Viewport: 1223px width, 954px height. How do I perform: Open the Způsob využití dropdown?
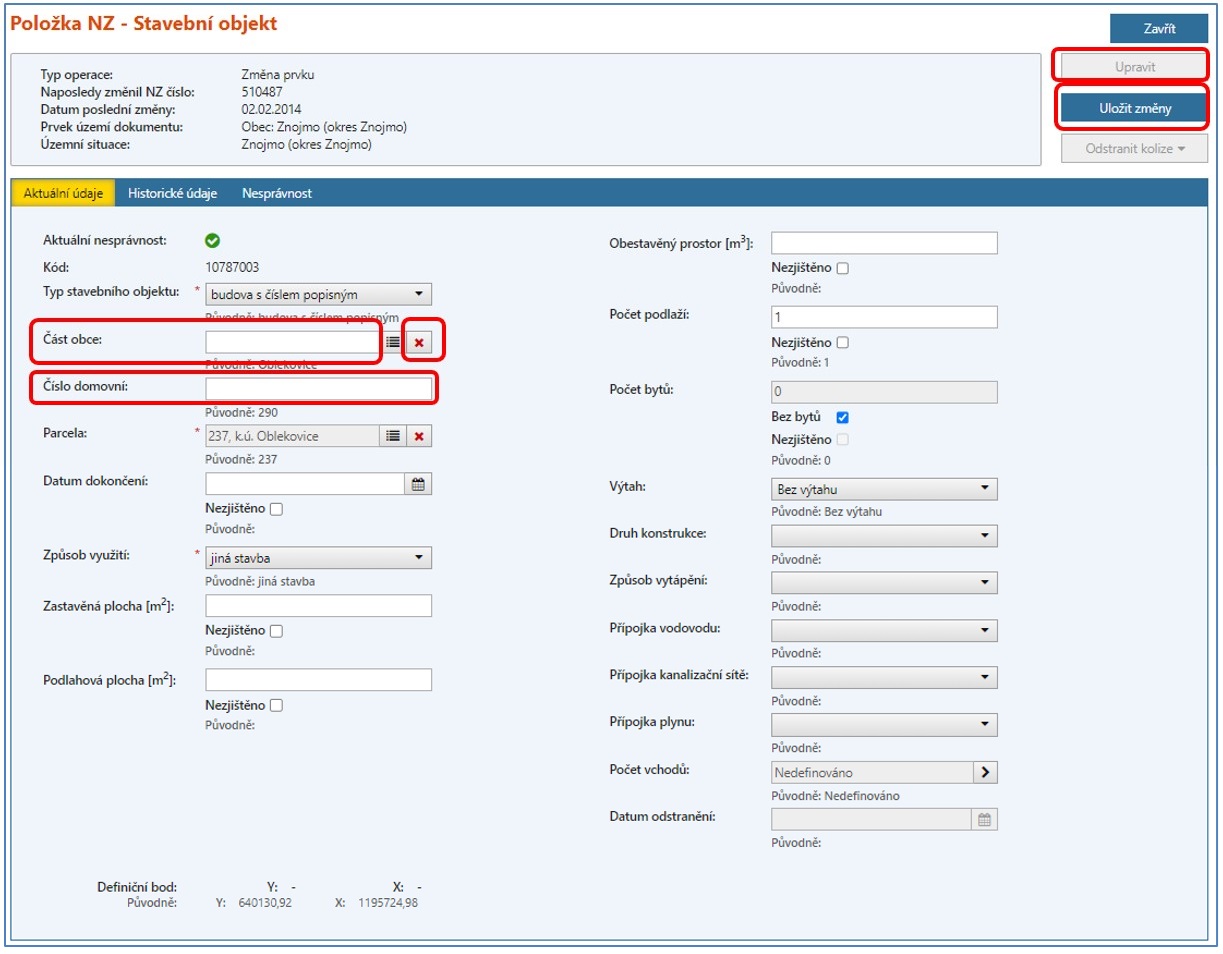(318, 558)
